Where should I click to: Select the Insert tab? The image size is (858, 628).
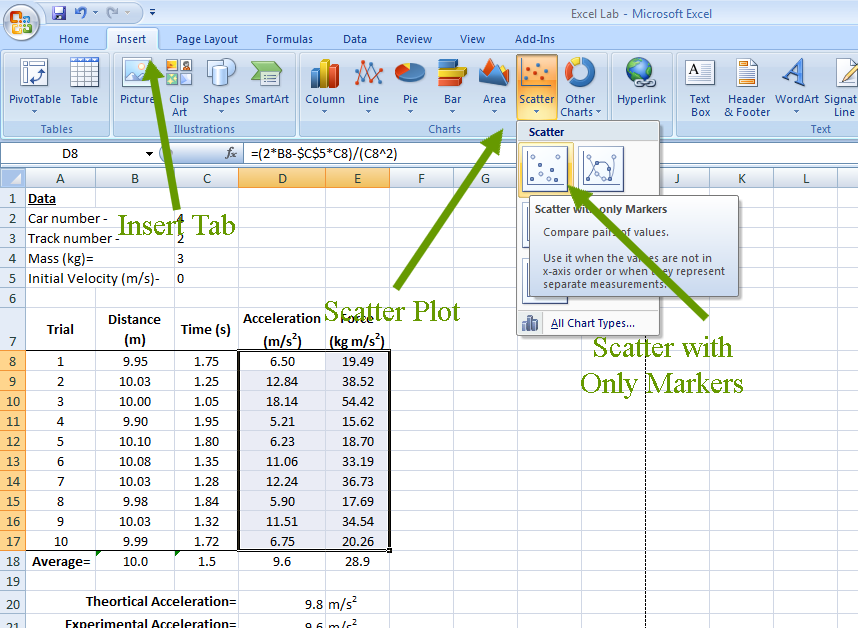tap(131, 39)
